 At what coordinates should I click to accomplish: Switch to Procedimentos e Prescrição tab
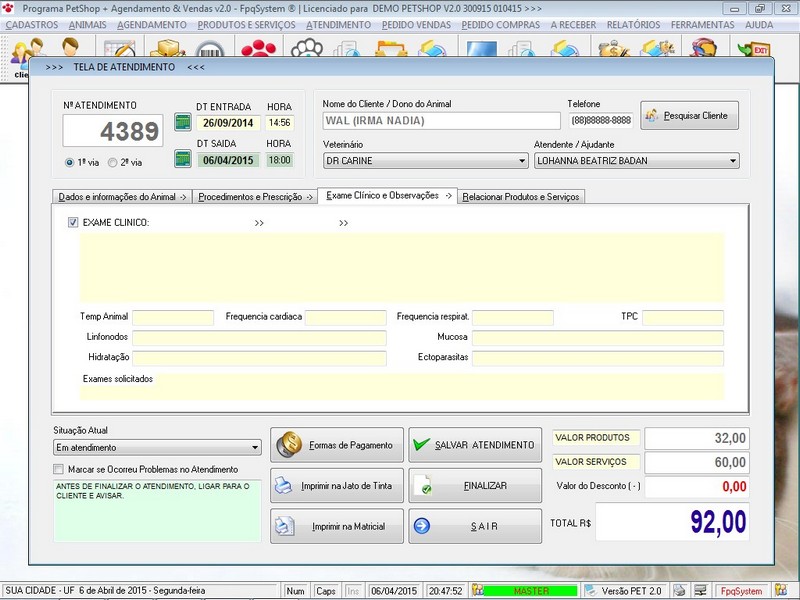(253, 197)
